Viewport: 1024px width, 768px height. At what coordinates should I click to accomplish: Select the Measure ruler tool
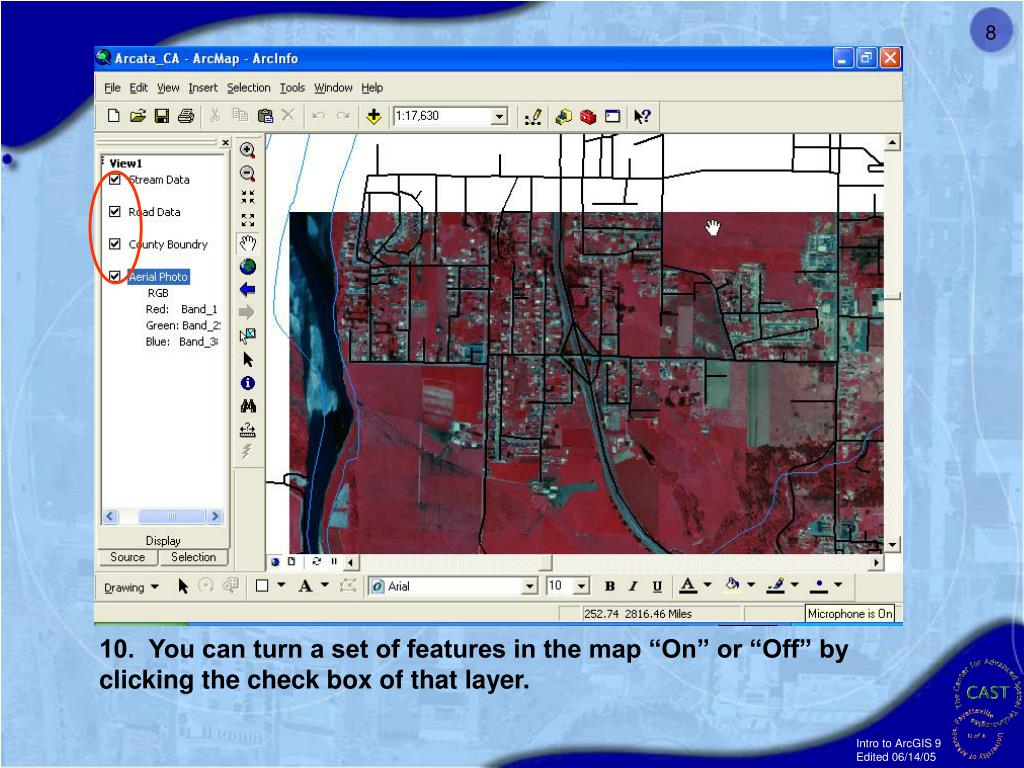248,430
